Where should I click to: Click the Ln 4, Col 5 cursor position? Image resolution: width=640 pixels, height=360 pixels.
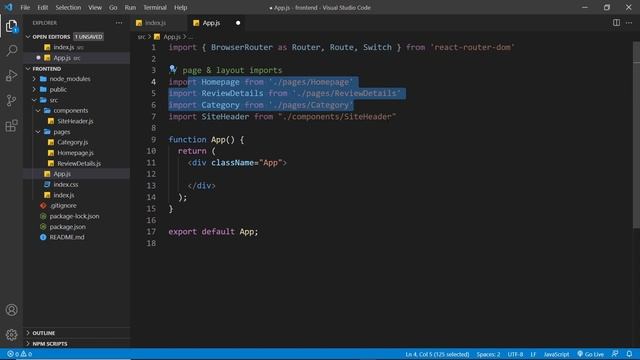coord(437,354)
